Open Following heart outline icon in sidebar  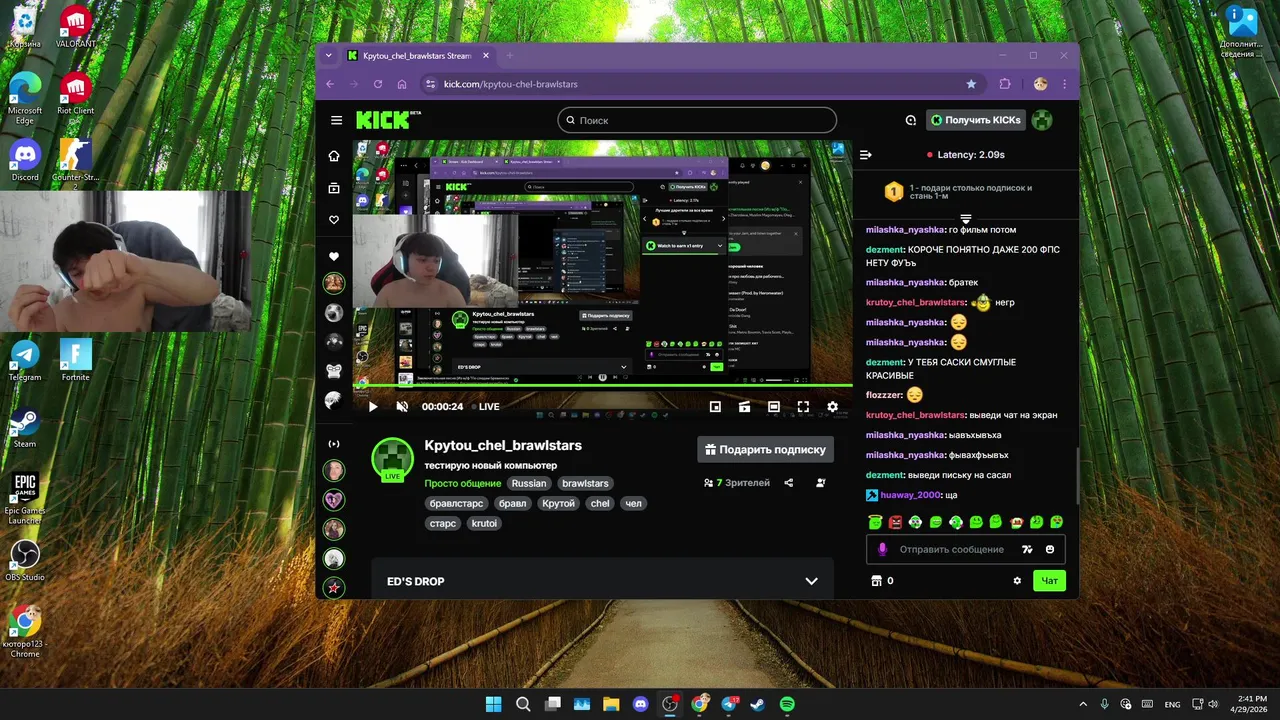pos(334,220)
